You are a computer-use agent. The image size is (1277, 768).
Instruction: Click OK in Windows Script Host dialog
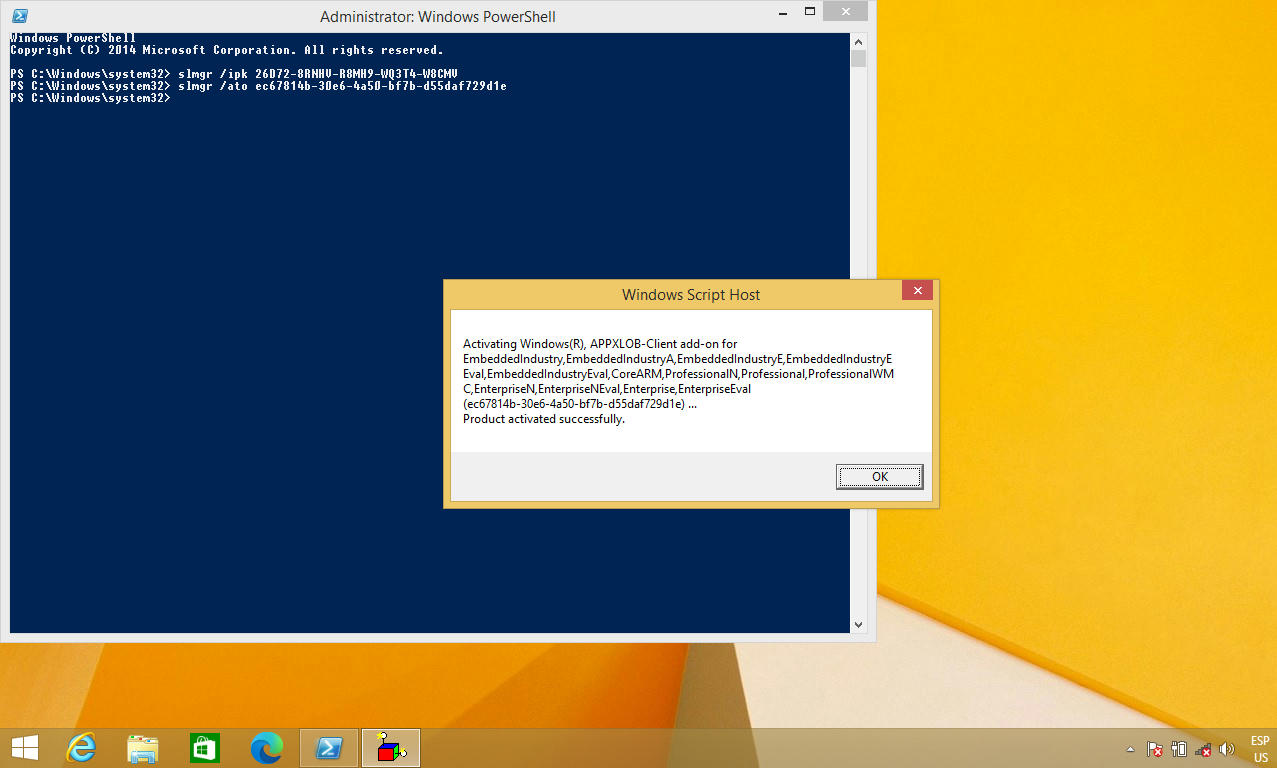pyautogui.click(x=879, y=477)
